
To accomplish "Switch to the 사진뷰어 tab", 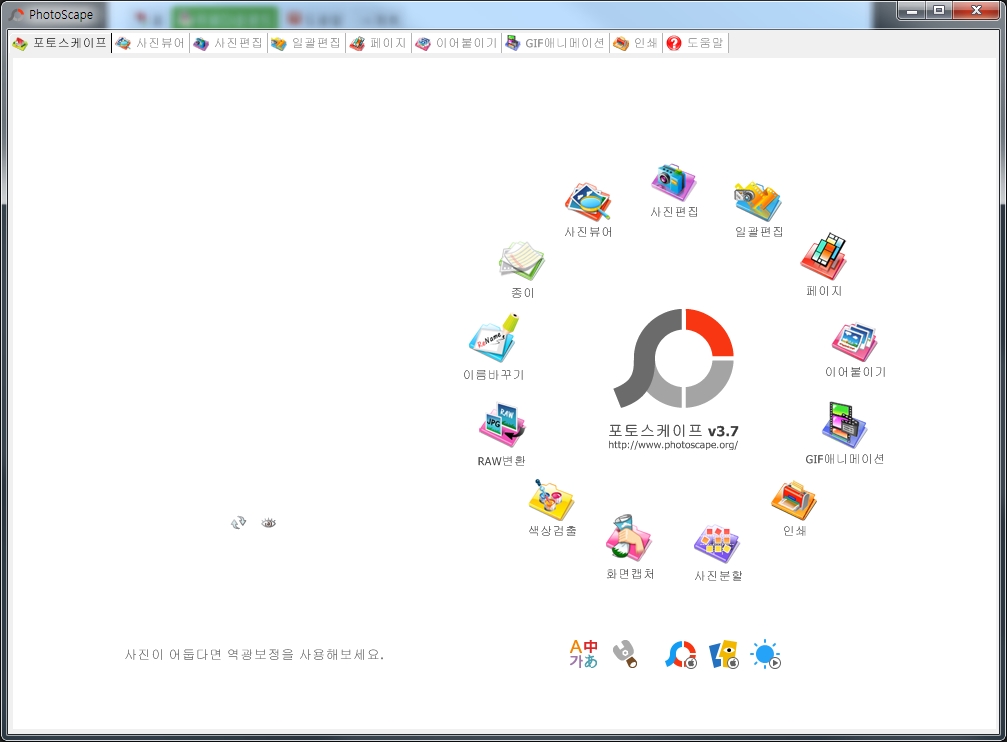I will point(150,43).
